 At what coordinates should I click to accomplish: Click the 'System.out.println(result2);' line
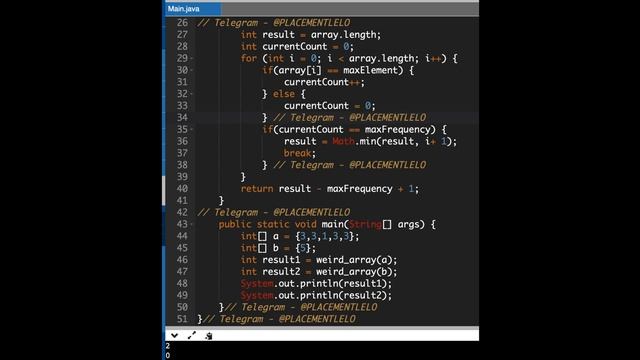click(316, 295)
